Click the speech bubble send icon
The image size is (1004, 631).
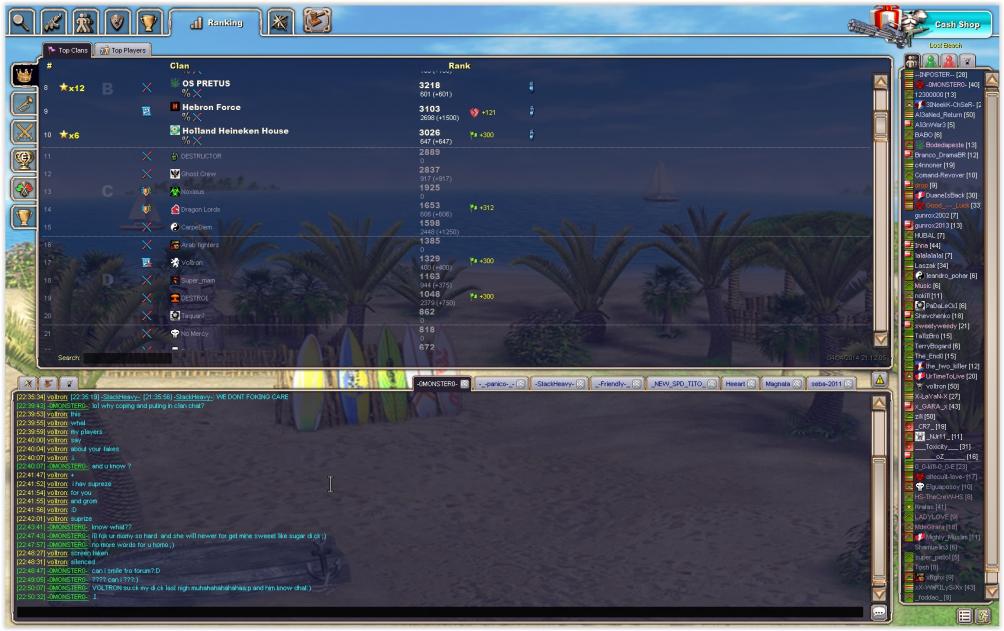pyautogui.click(x=879, y=612)
